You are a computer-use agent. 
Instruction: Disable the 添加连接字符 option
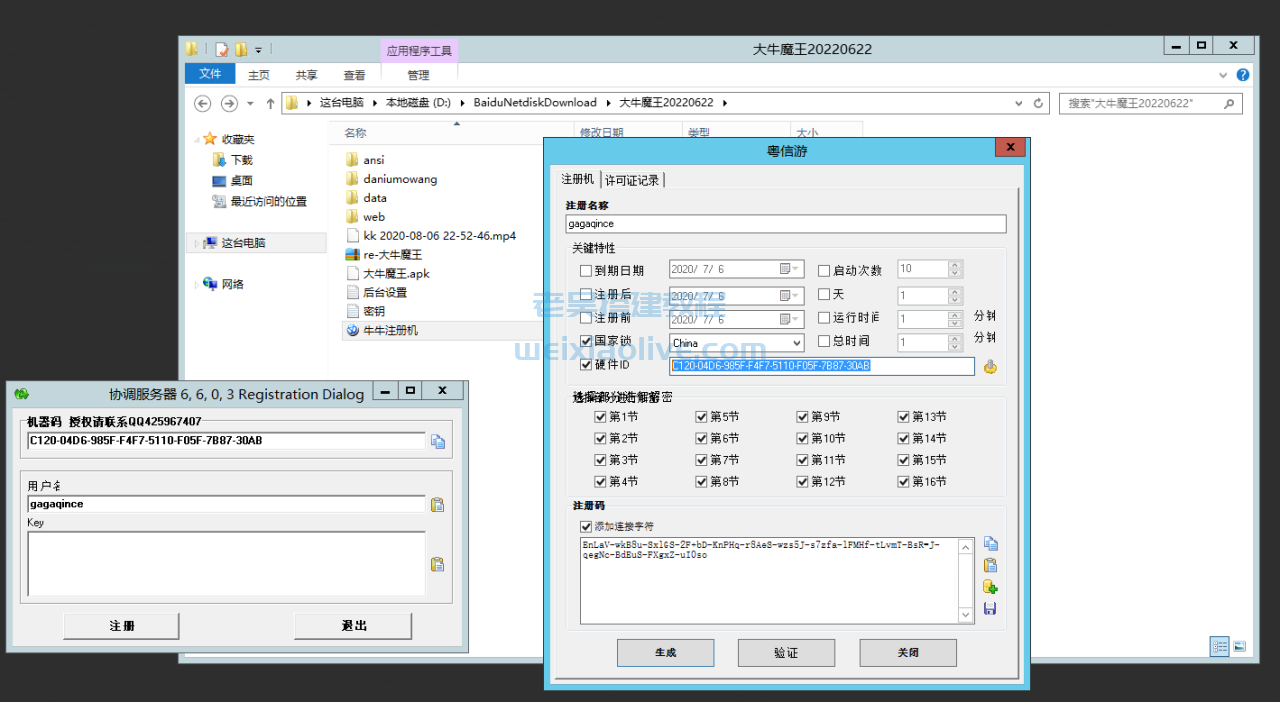586,528
